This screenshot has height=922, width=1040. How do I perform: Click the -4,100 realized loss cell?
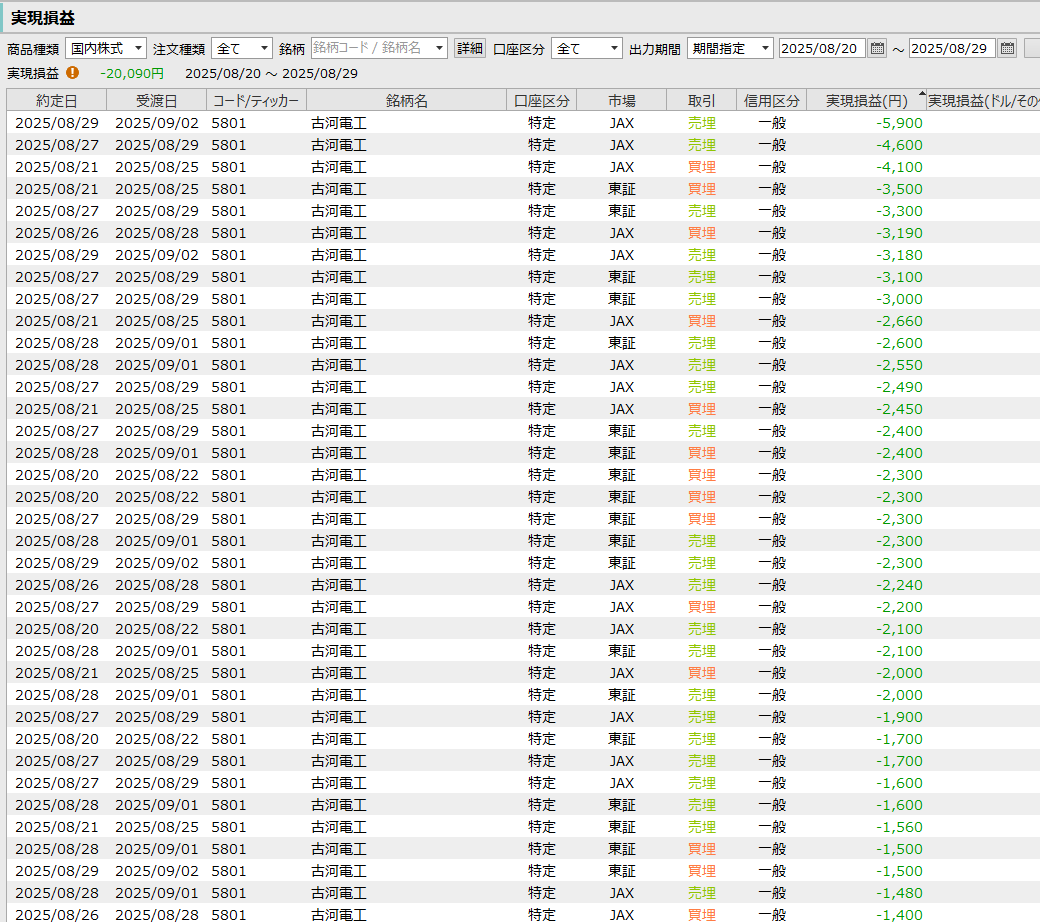(899, 167)
